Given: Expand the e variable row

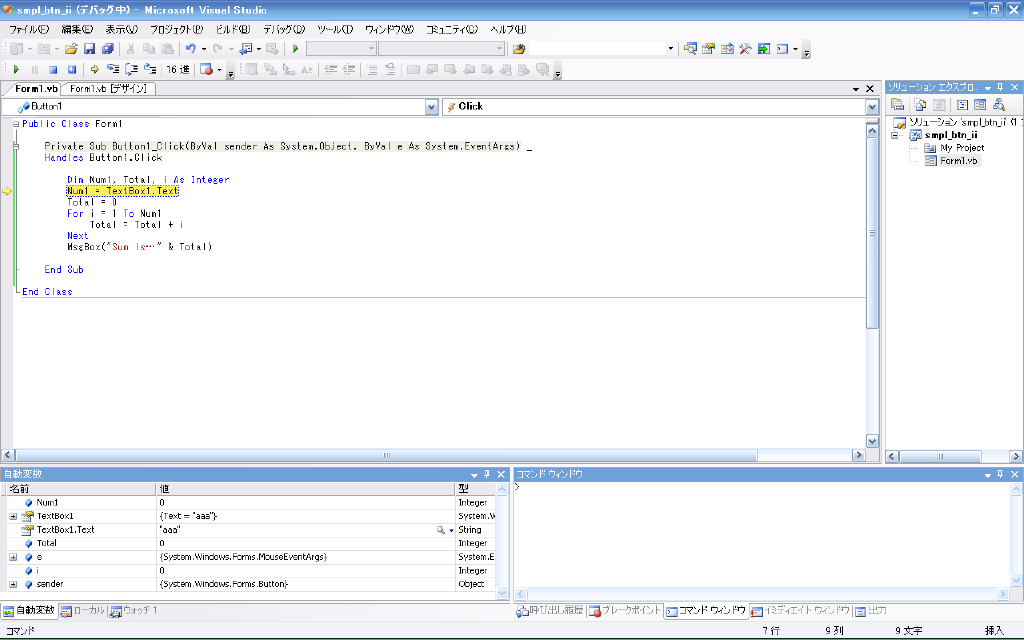Looking at the screenshot, I should point(13,557).
